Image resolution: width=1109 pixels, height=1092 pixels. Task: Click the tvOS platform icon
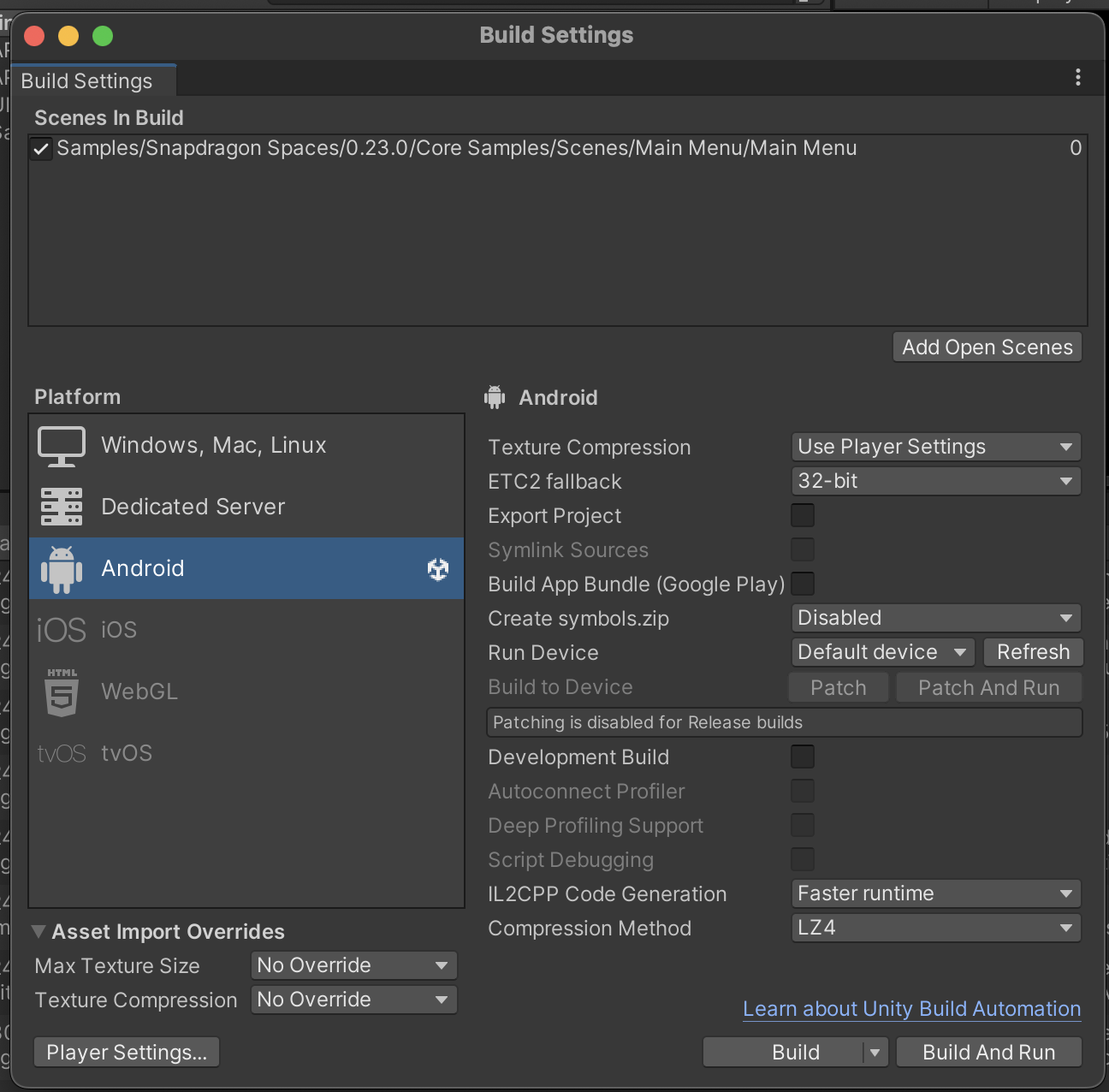pyautogui.click(x=62, y=754)
